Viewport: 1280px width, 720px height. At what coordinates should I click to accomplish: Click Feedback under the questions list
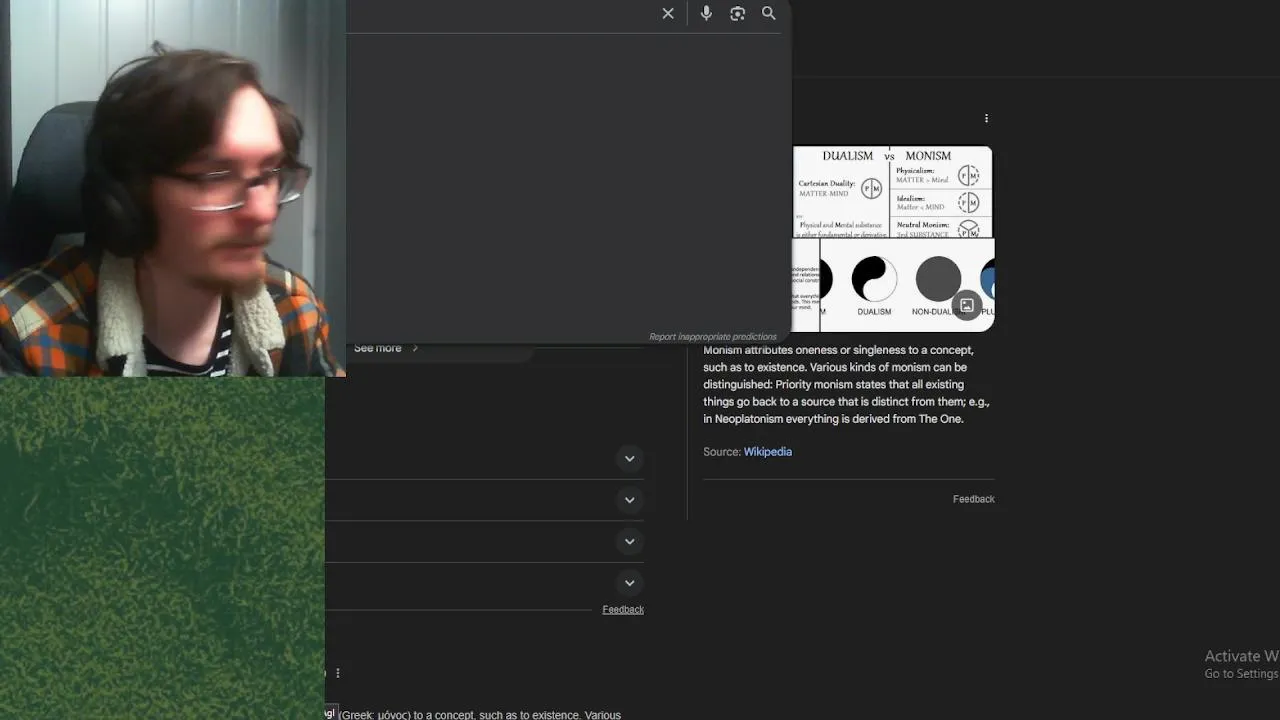pos(623,609)
